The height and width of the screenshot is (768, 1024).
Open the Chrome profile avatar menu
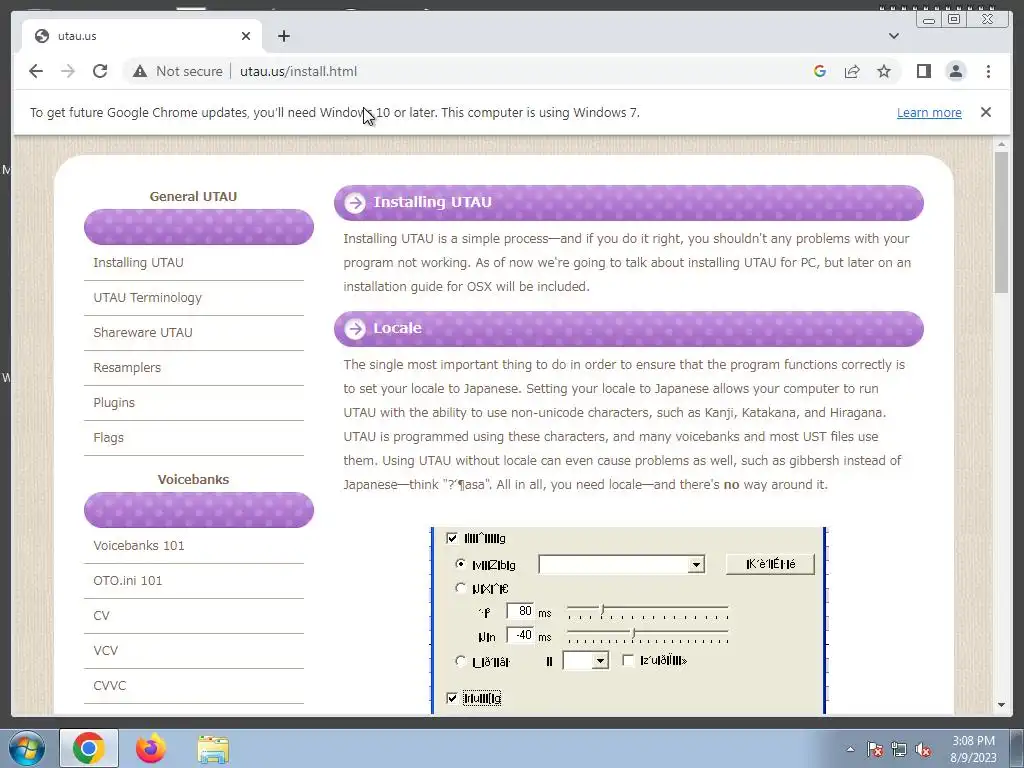click(x=955, y=71)
